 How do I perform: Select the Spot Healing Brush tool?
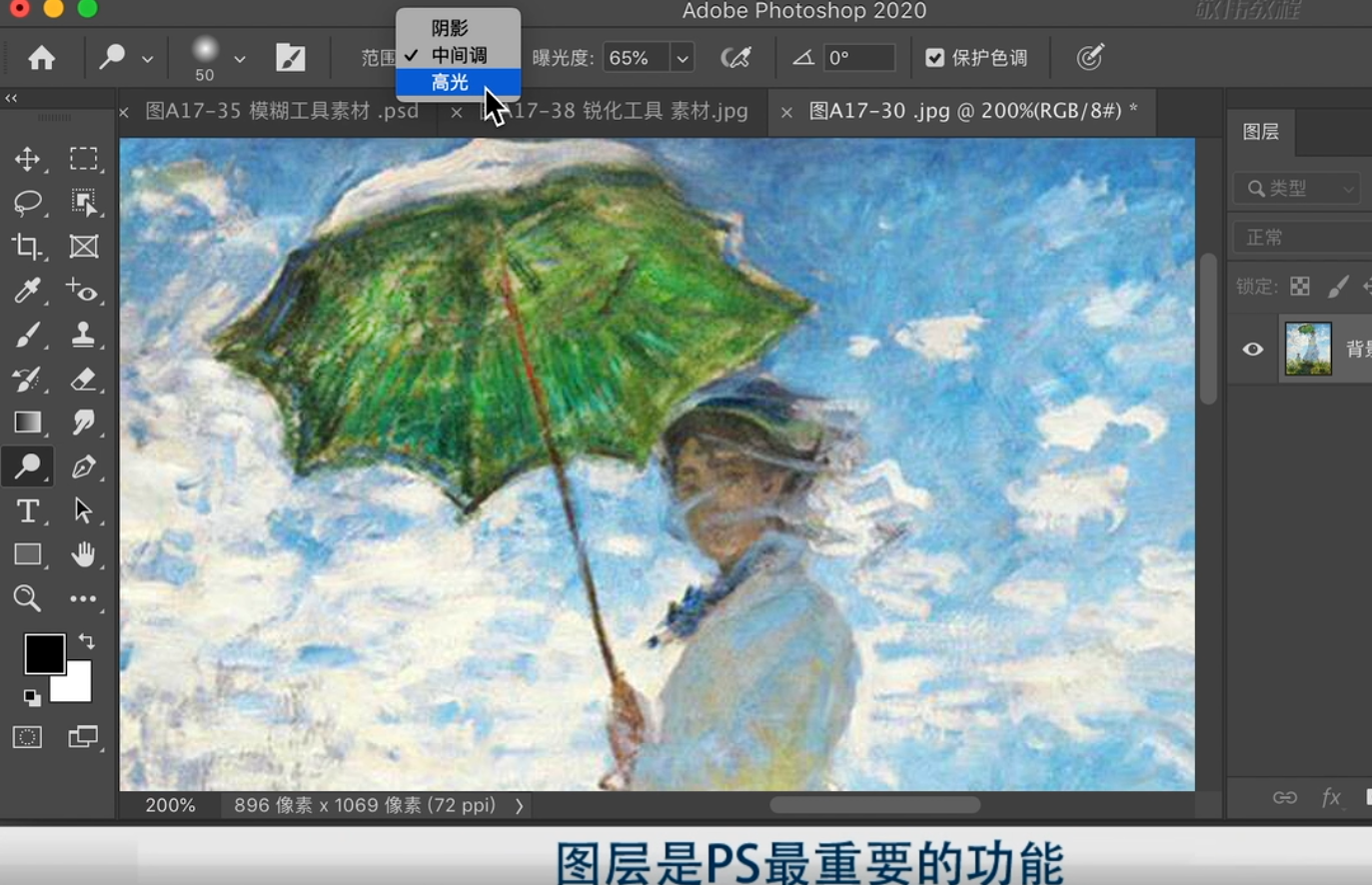click(84, 291)
